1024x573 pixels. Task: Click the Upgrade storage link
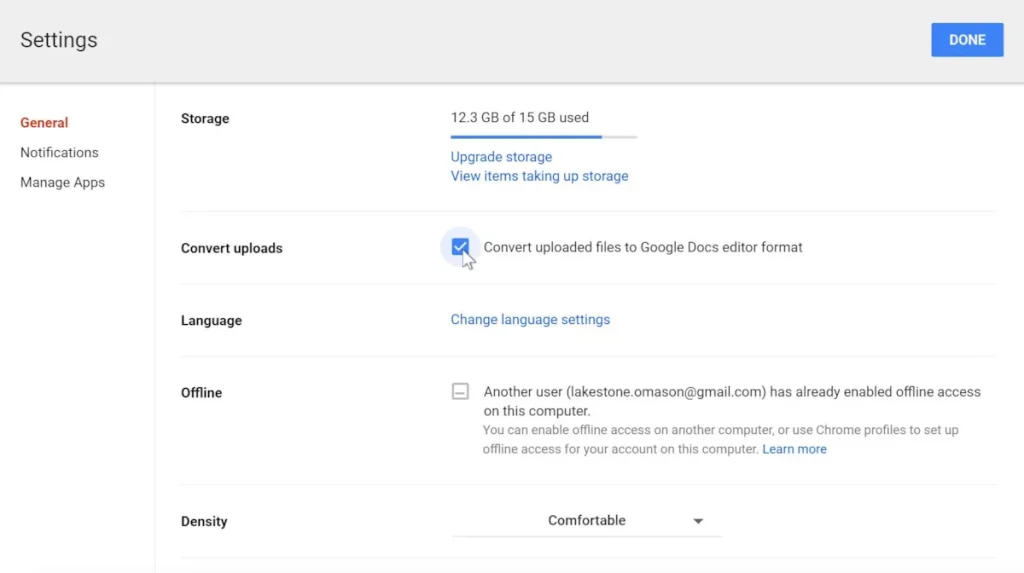(501, 157)
